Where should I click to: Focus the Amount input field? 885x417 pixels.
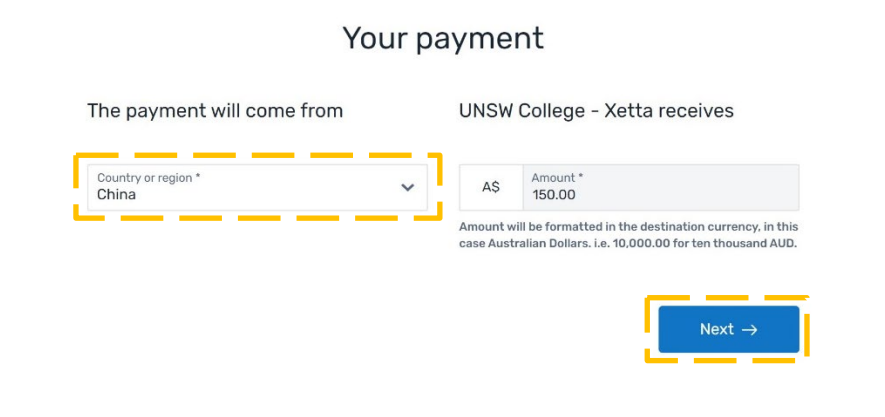pyautogui.click(x=660, y=187)
